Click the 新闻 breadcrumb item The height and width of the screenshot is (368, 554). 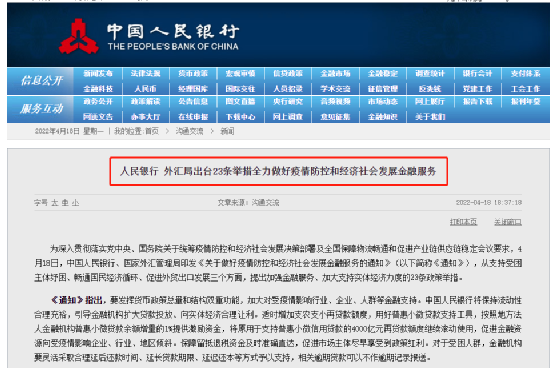pyautogui.click(x=227, y=131)
